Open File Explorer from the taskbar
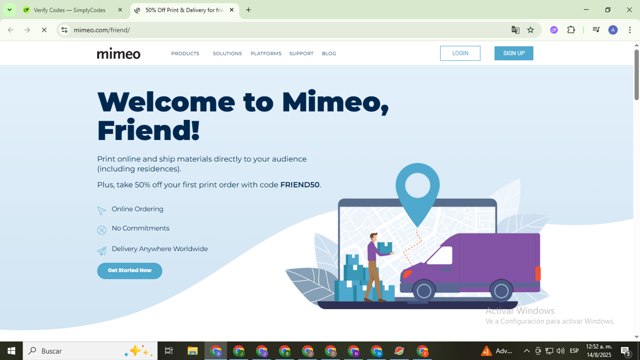 [x=193, y=351]
